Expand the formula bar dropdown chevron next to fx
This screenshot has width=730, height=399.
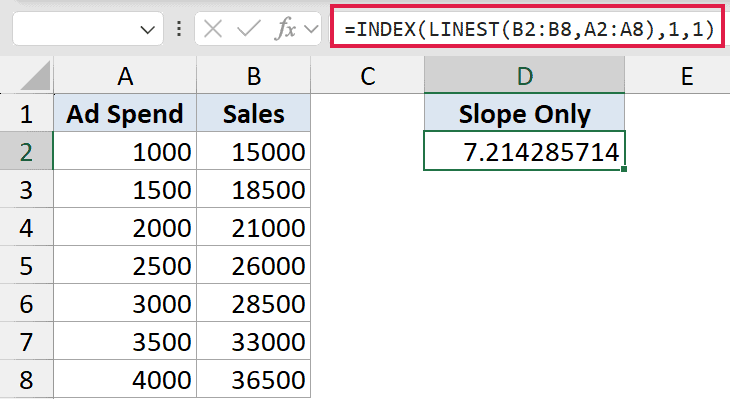click(x=311, y=30)
